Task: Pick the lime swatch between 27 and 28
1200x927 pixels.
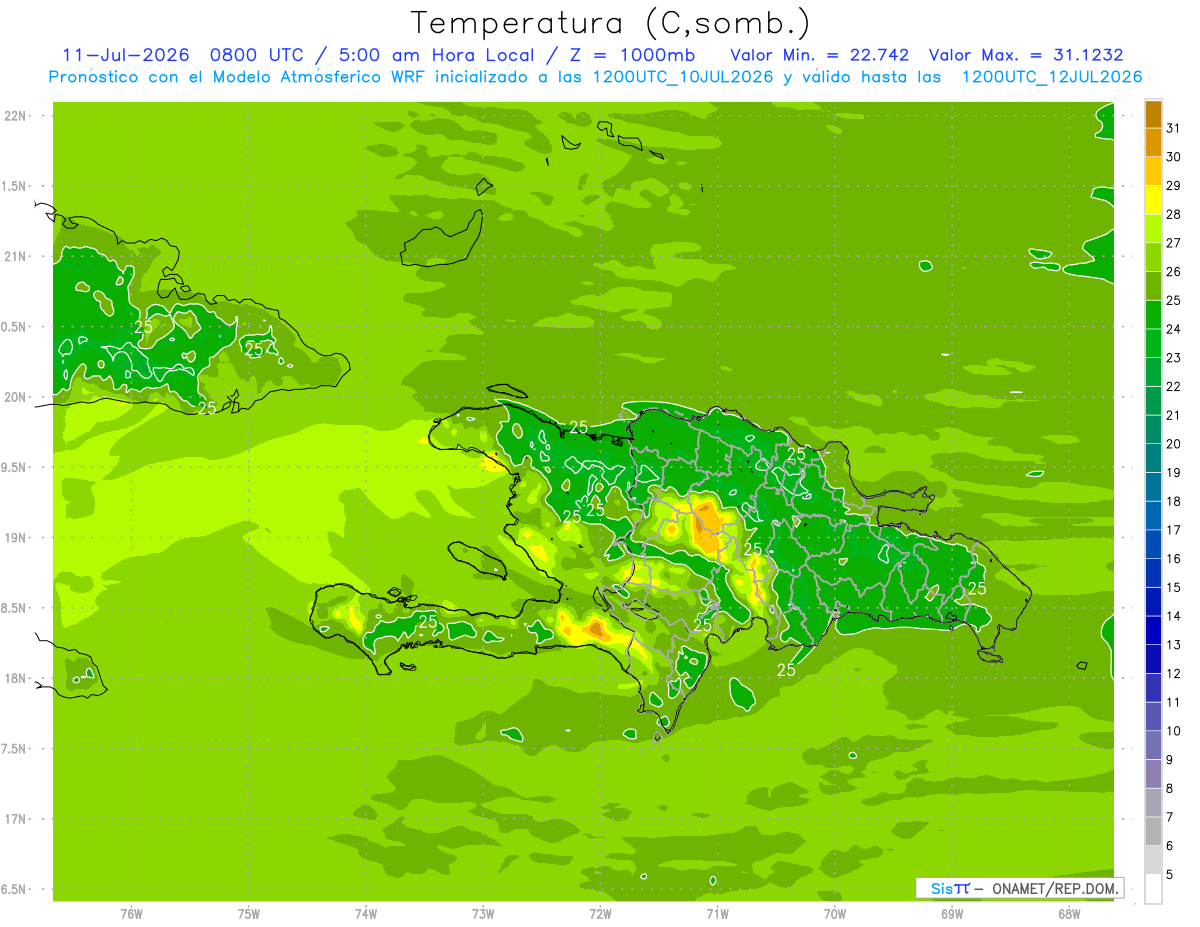Action: [1153, 229]
